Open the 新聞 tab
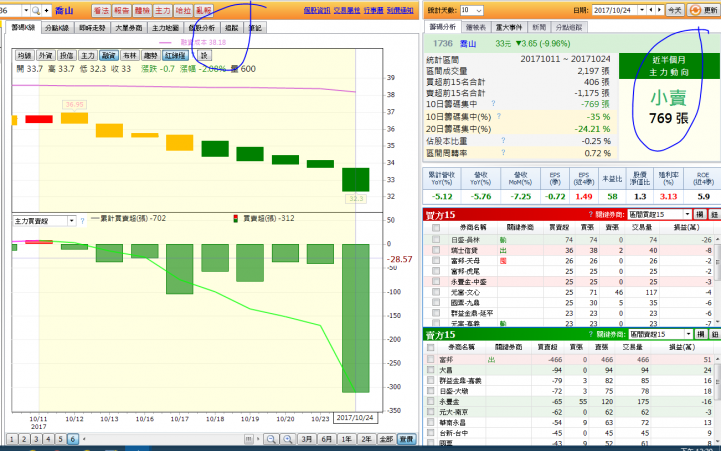The image size is (721, 451). click(539, 28)
